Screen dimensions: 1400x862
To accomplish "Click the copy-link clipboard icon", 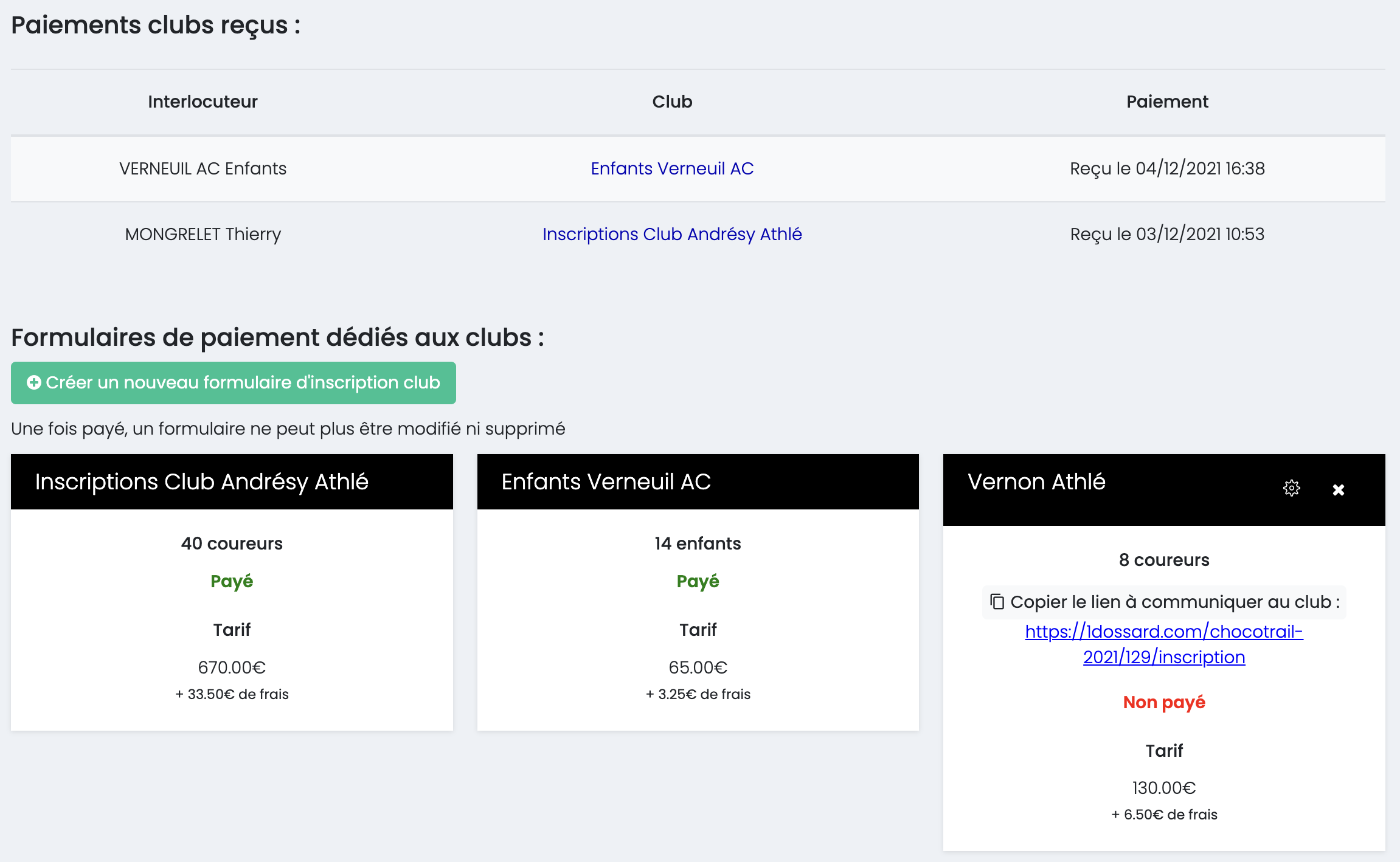I will click(x=997, y=602).
